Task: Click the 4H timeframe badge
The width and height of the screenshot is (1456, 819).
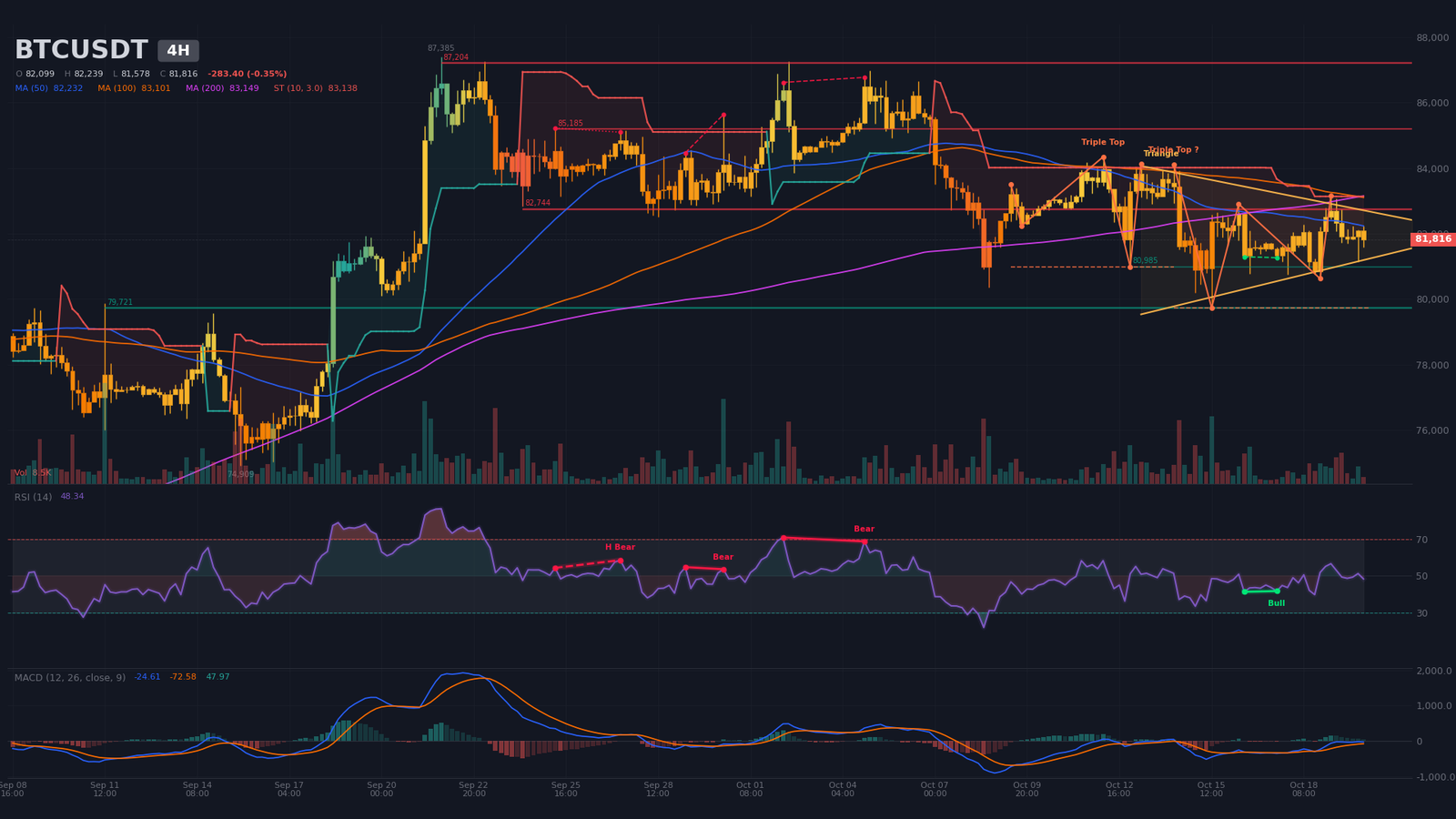Action: pyautogui.click(x=178, y=51)
